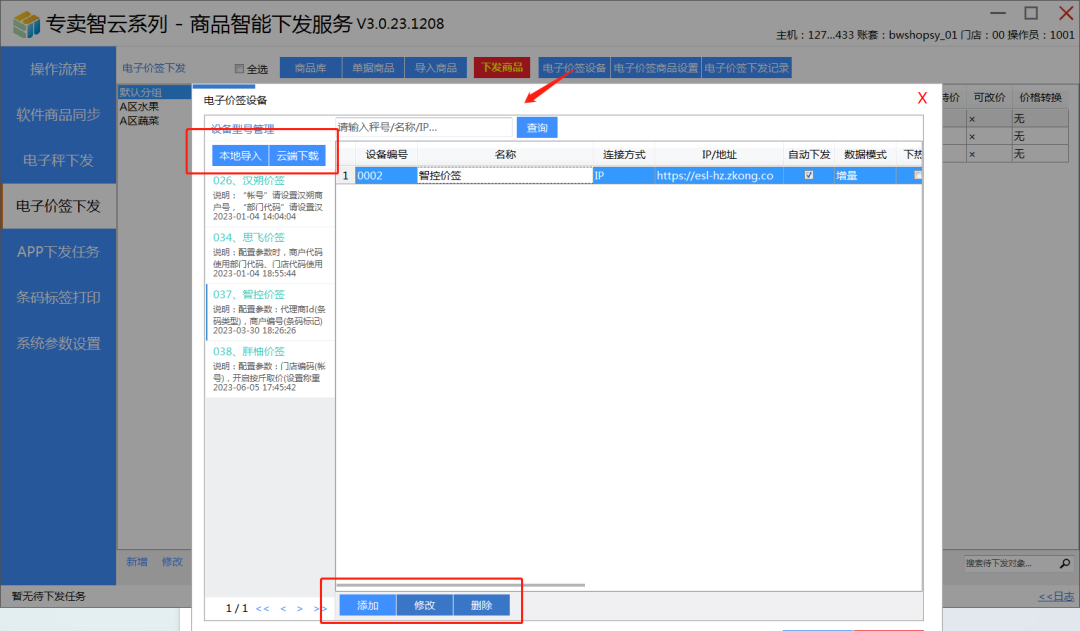The width and height of the screenshot is (1080, 631).
Task: Click the 本地导入 button
Action: pos(240,156)
